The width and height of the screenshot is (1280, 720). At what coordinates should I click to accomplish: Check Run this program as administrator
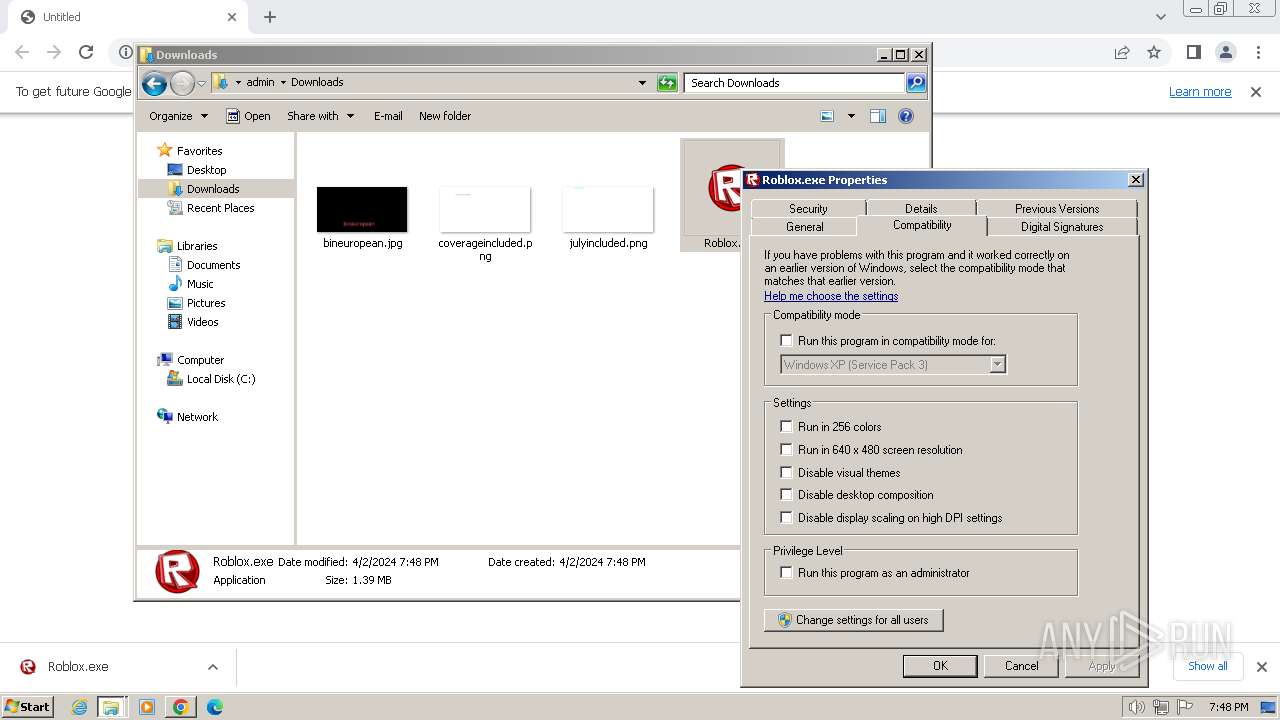pyautogui.click(x=786, y=573)
